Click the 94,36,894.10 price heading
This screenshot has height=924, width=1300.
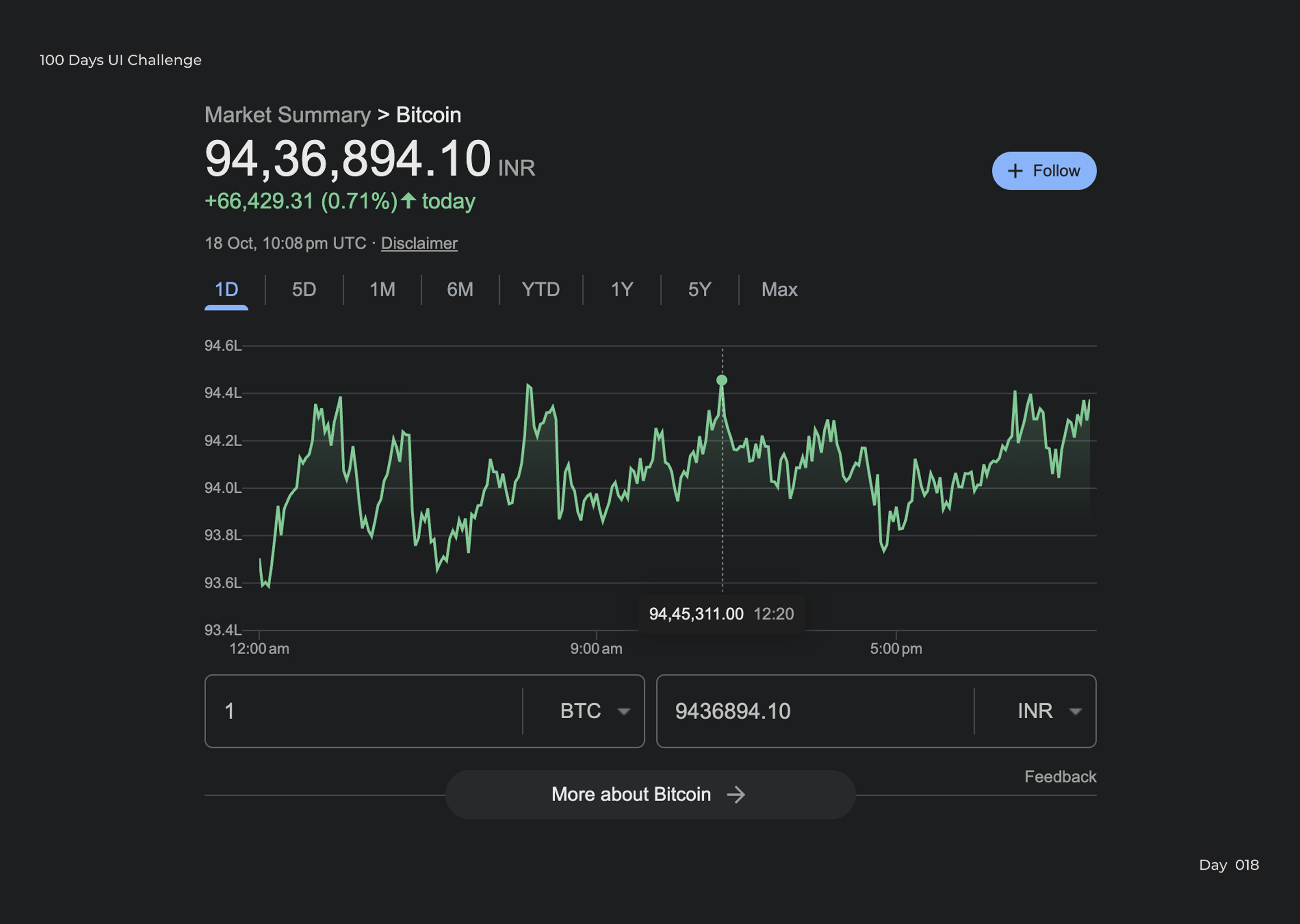point(347,159)
